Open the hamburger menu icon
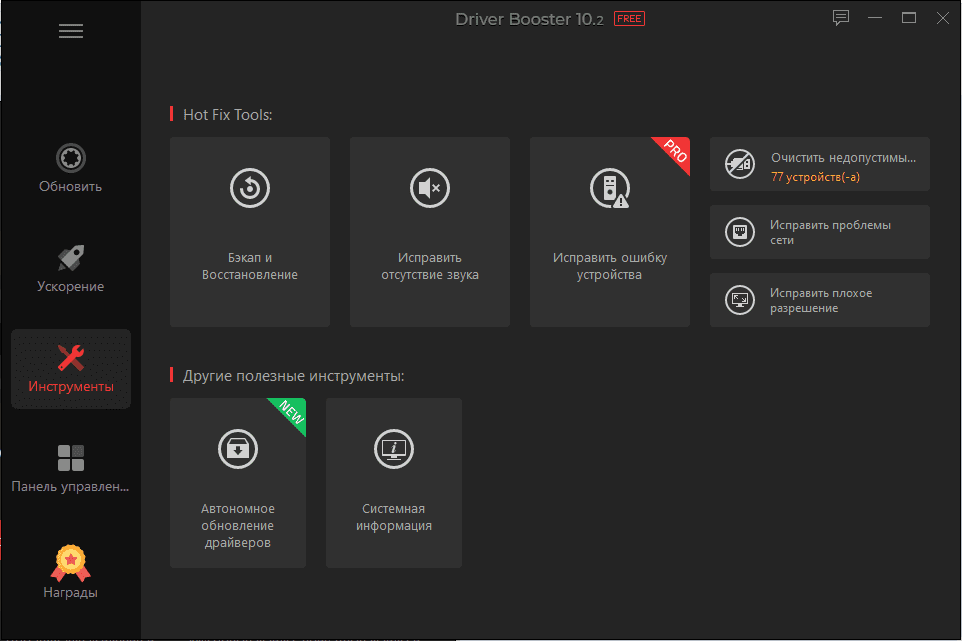The width and height of the screenshot is (962, 641). click(71, 31)
